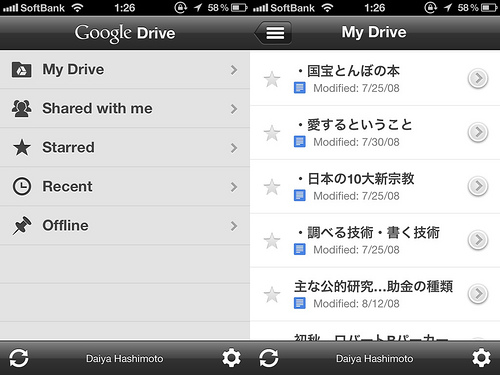
Task: Select Recent in the navigation menu
Action: pyautogui.click(x=125, y=186)
